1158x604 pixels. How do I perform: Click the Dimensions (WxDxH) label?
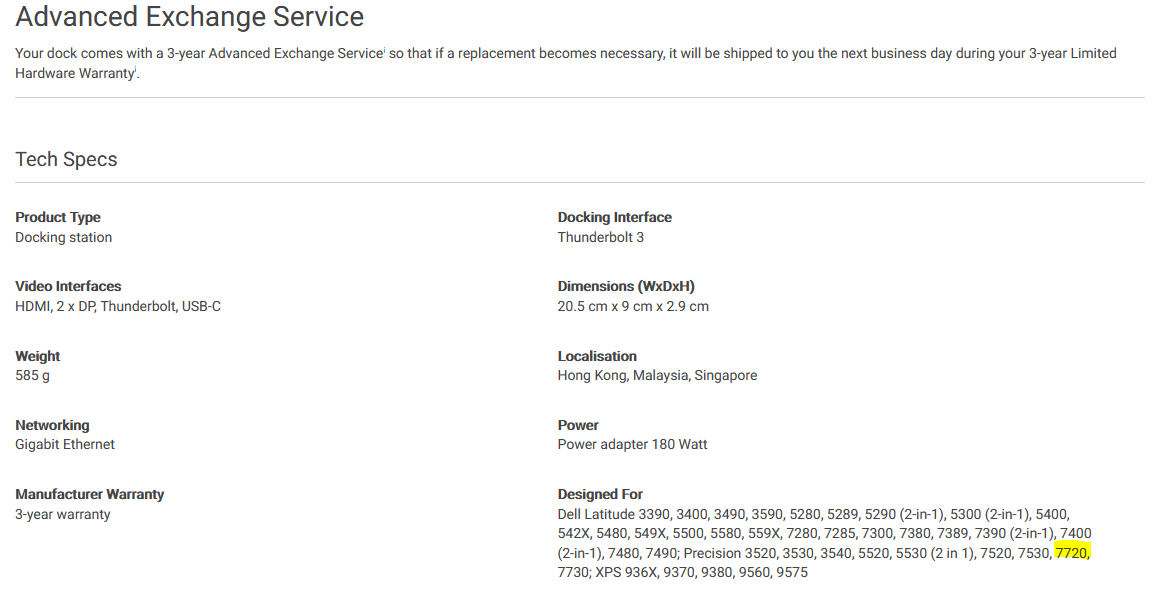point(626,286)
